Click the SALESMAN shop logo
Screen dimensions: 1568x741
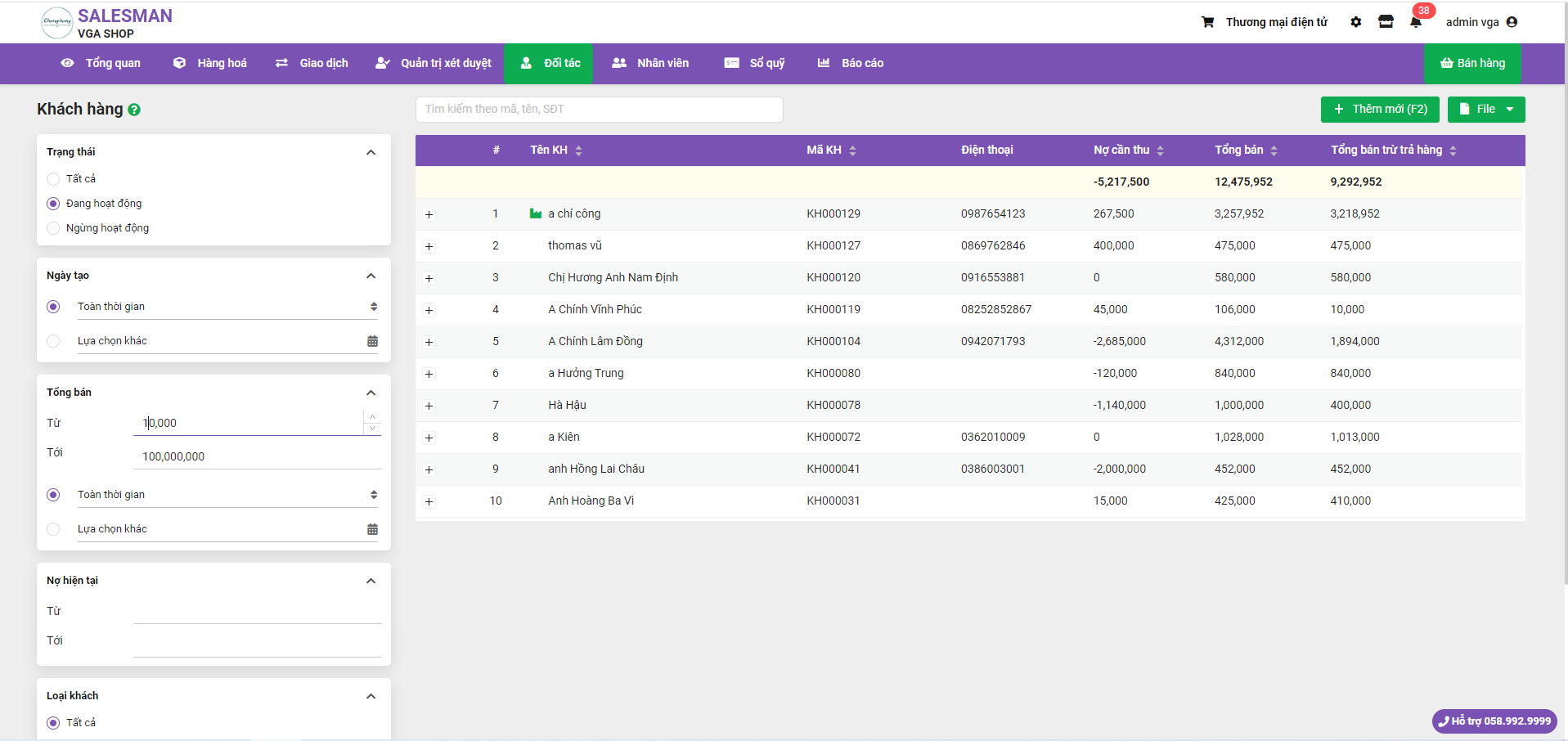(57, 22)
